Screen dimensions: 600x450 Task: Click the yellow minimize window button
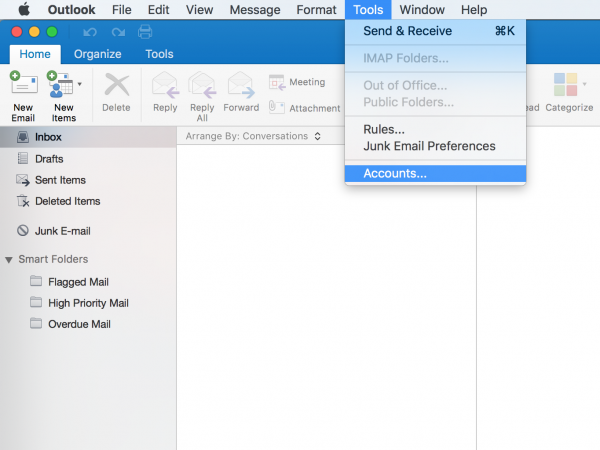point(34,32)
